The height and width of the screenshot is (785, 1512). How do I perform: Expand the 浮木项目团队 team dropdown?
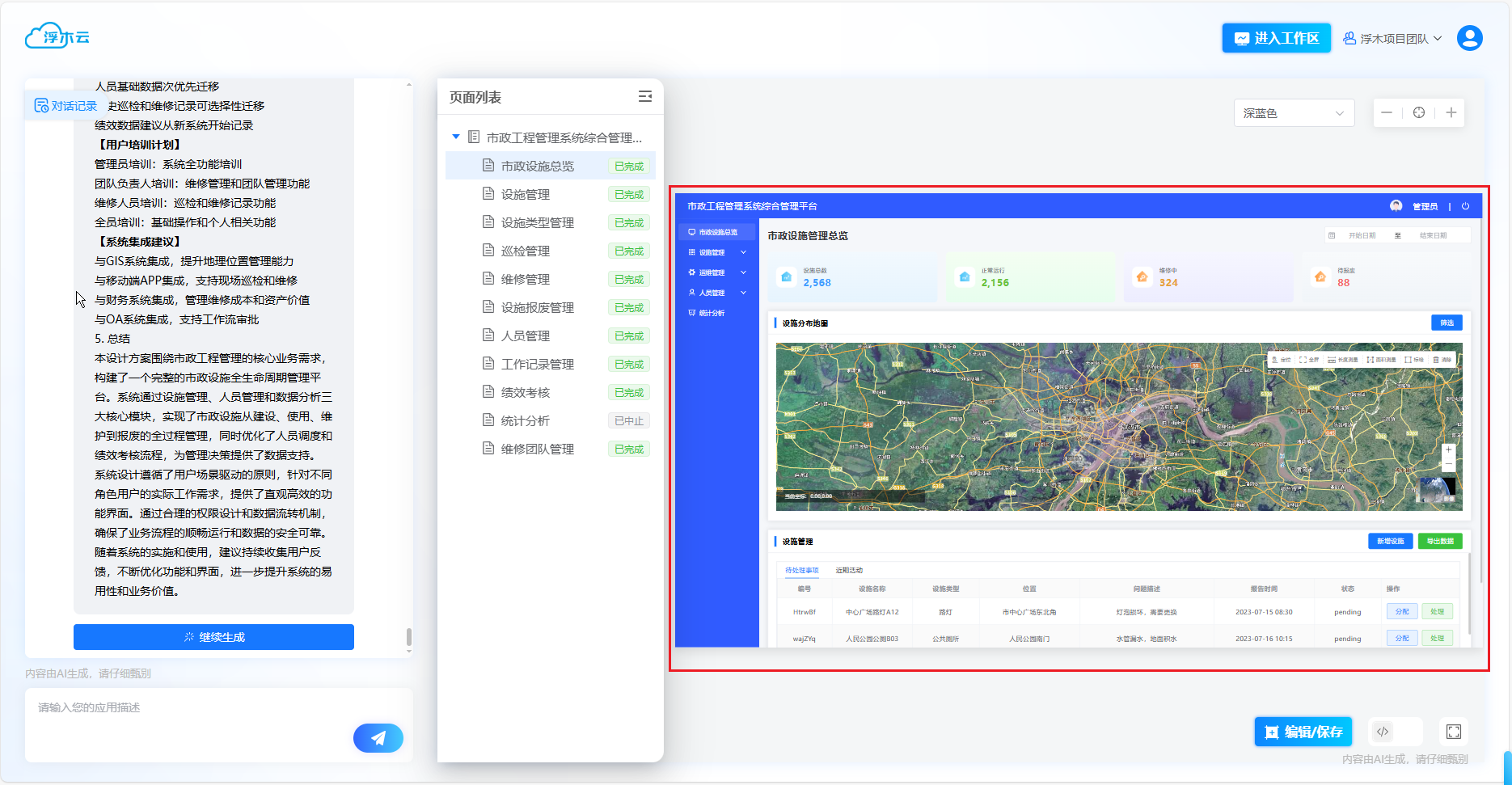[x=1392, y=39]
